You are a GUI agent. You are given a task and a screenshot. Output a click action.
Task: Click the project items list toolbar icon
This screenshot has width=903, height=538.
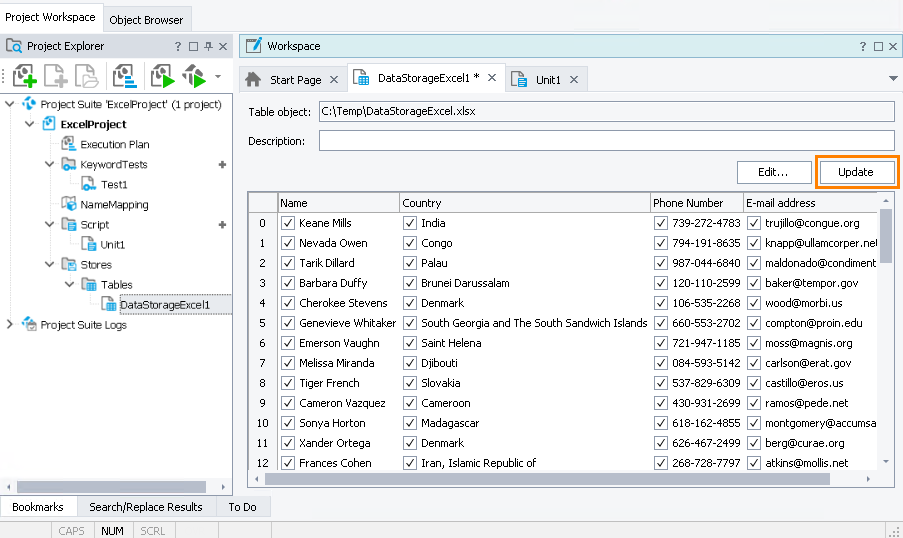point(125,76)
